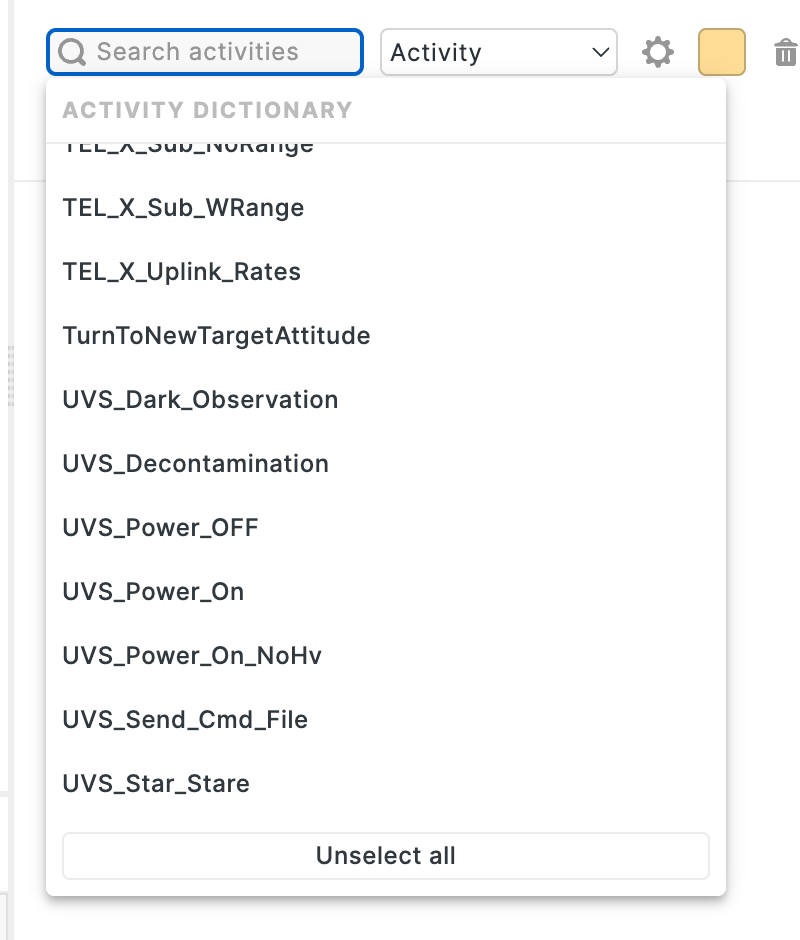800x940 pixels.
Task: Select UVS_Power_OFF activity
Action: pyautogui.click(x=159, y=527)
